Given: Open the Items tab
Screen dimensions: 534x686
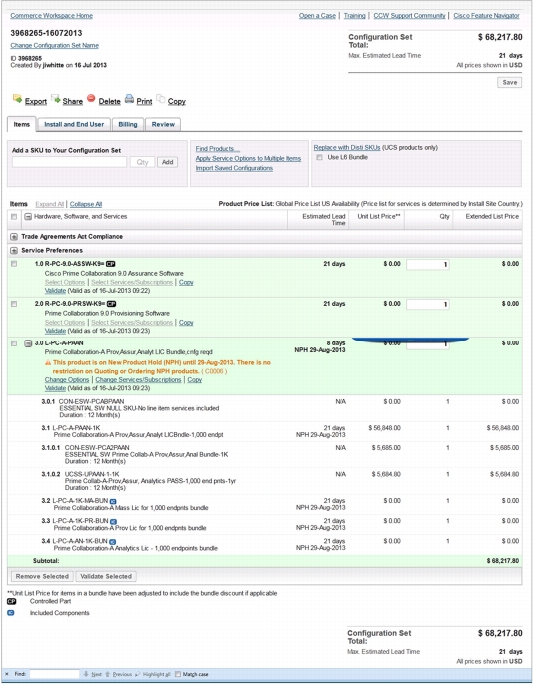Looking at the screenshot, I should 21,124.
